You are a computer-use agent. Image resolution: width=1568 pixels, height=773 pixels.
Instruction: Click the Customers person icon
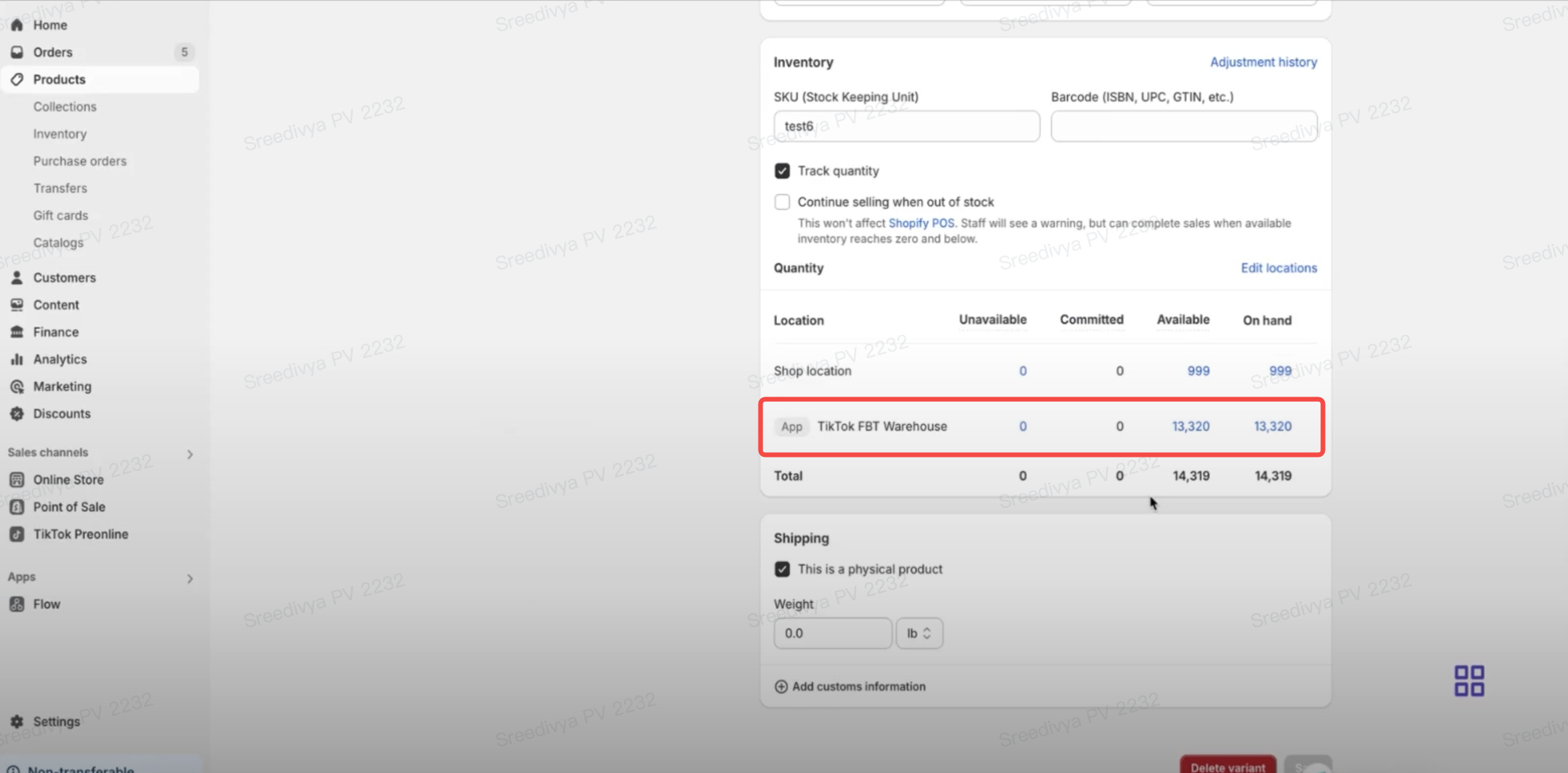pos(17,277)
